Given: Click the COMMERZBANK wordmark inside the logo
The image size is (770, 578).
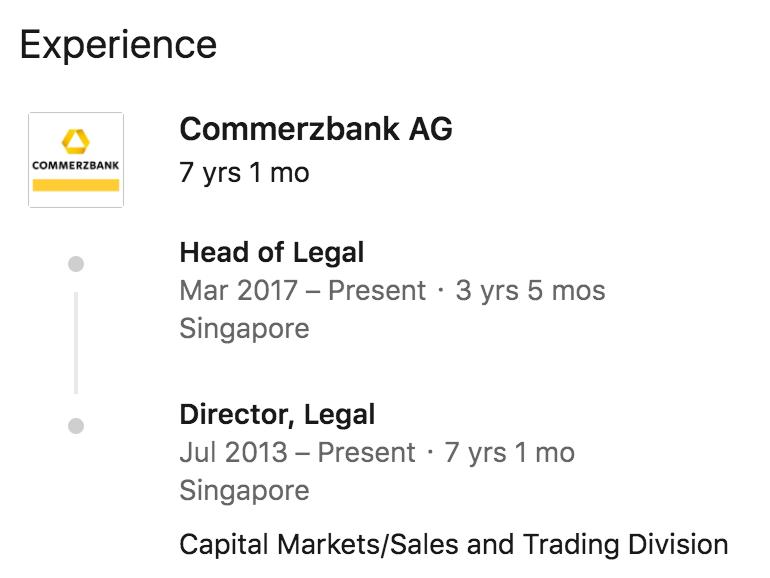Looking at the screenshot, I should 76,165.
